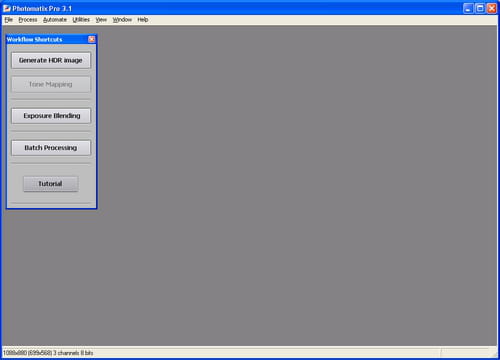The width and height of the screenshot is (500, 360).
Task: Maximize the Photomatix Pro window
Action: (x=480, y=8)
